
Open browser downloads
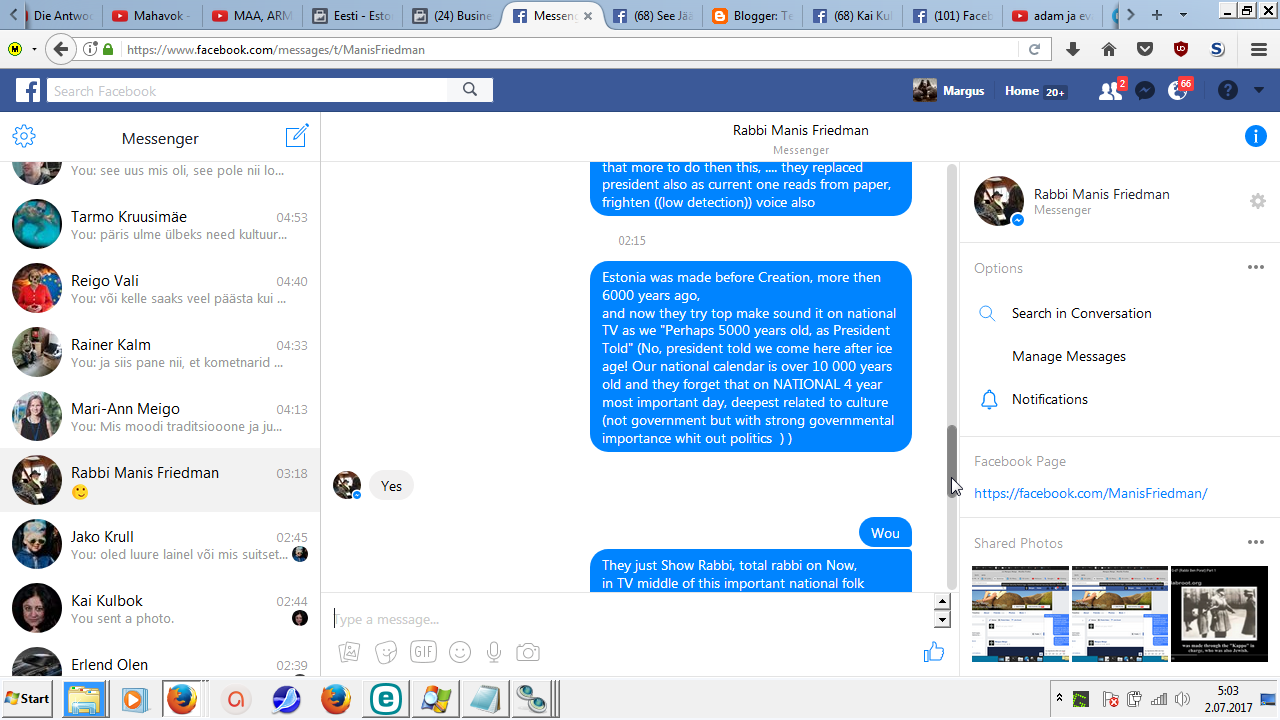(x=1073, y=49)
